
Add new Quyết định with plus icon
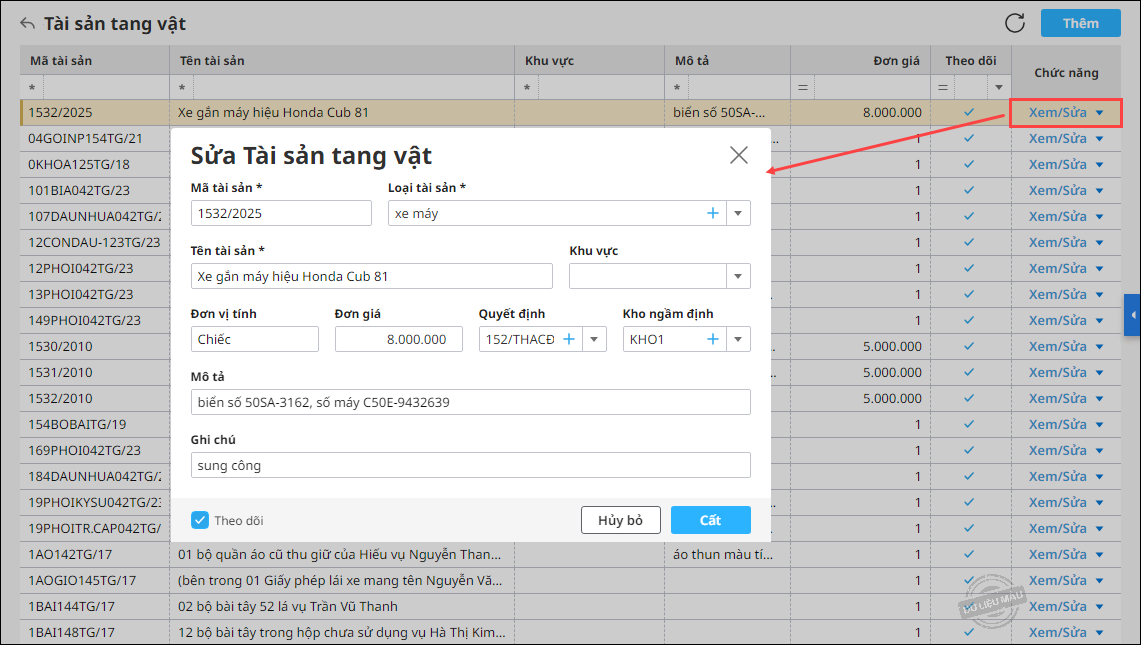(x=569, y=339)
